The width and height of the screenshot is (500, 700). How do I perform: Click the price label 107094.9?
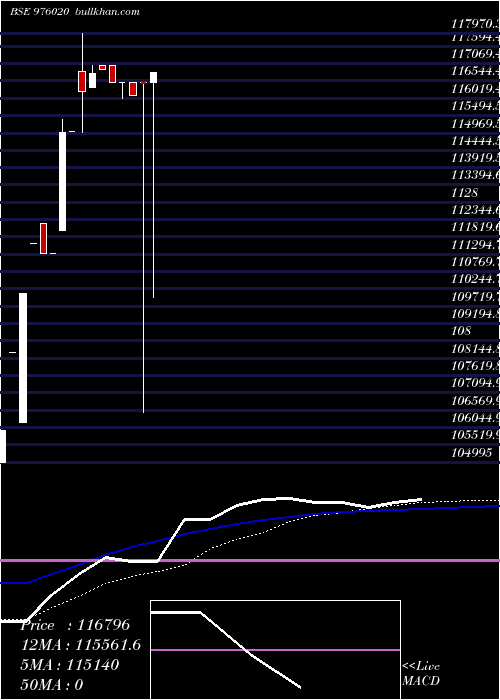pyautogui.click(x=475, y=383)
